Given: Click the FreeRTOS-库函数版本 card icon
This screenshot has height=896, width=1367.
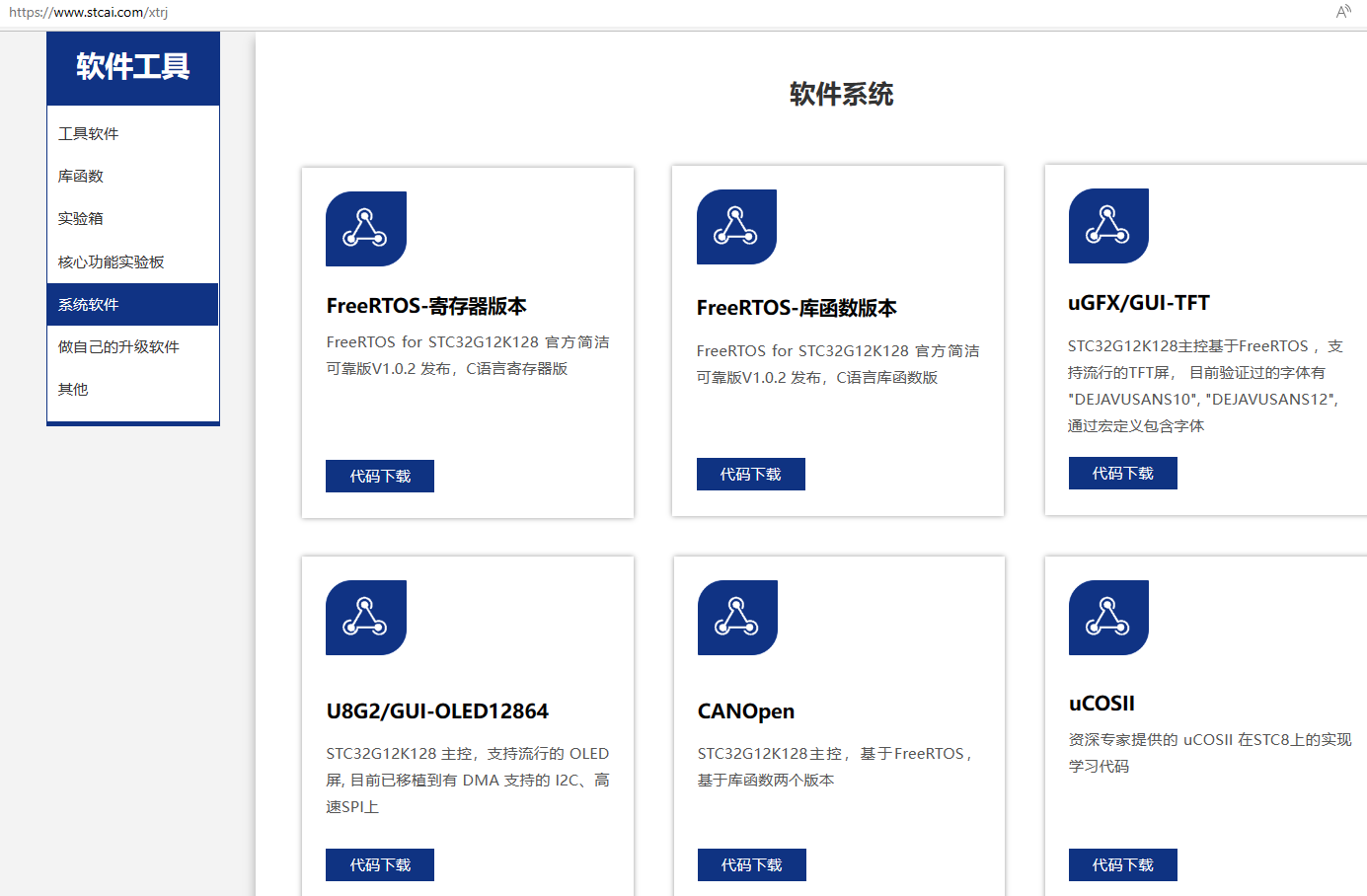Looking at the screenshot, I should [736, 227].
